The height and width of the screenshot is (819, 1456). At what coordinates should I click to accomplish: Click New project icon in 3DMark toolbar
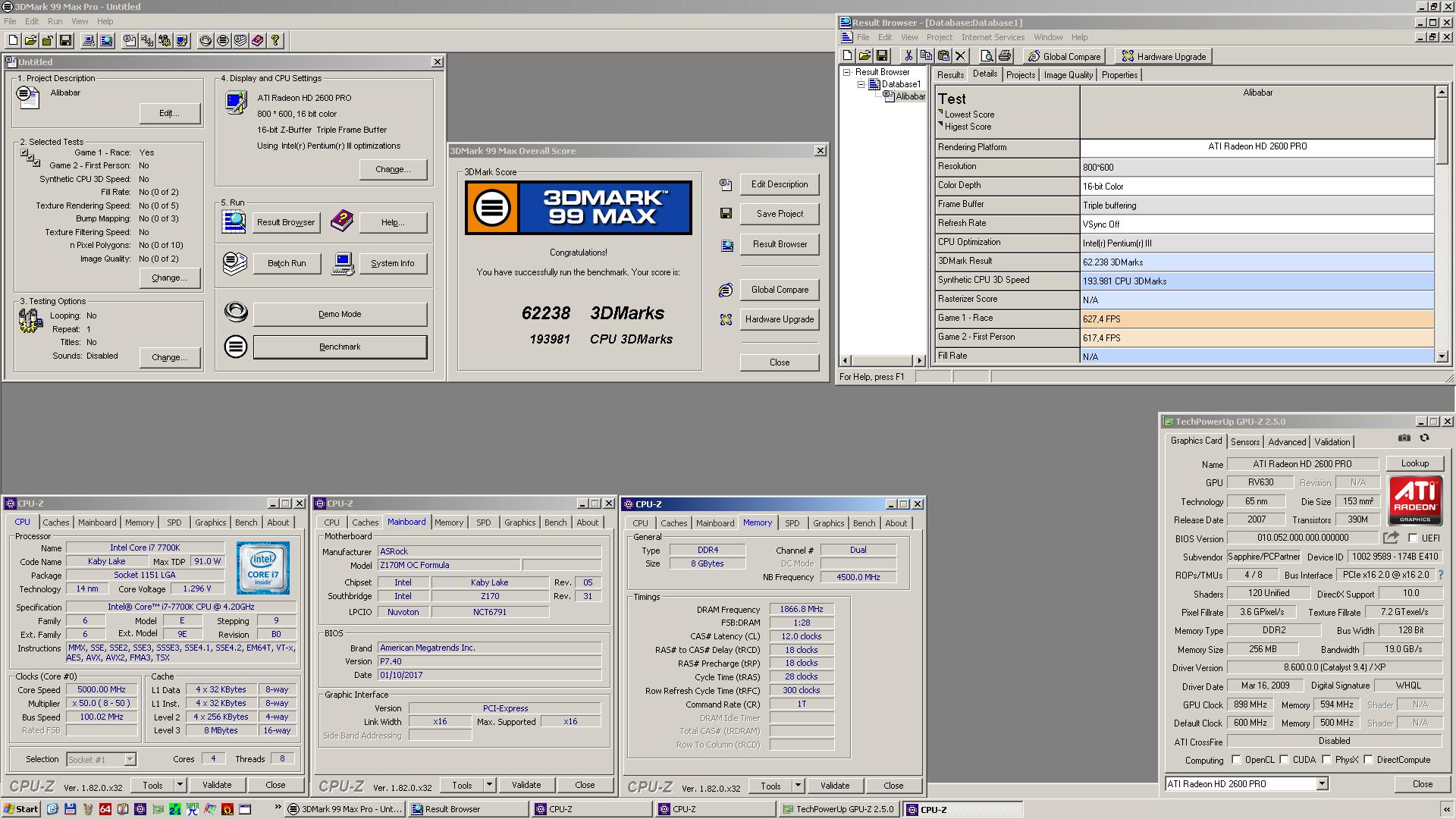(x=14, y=40)
